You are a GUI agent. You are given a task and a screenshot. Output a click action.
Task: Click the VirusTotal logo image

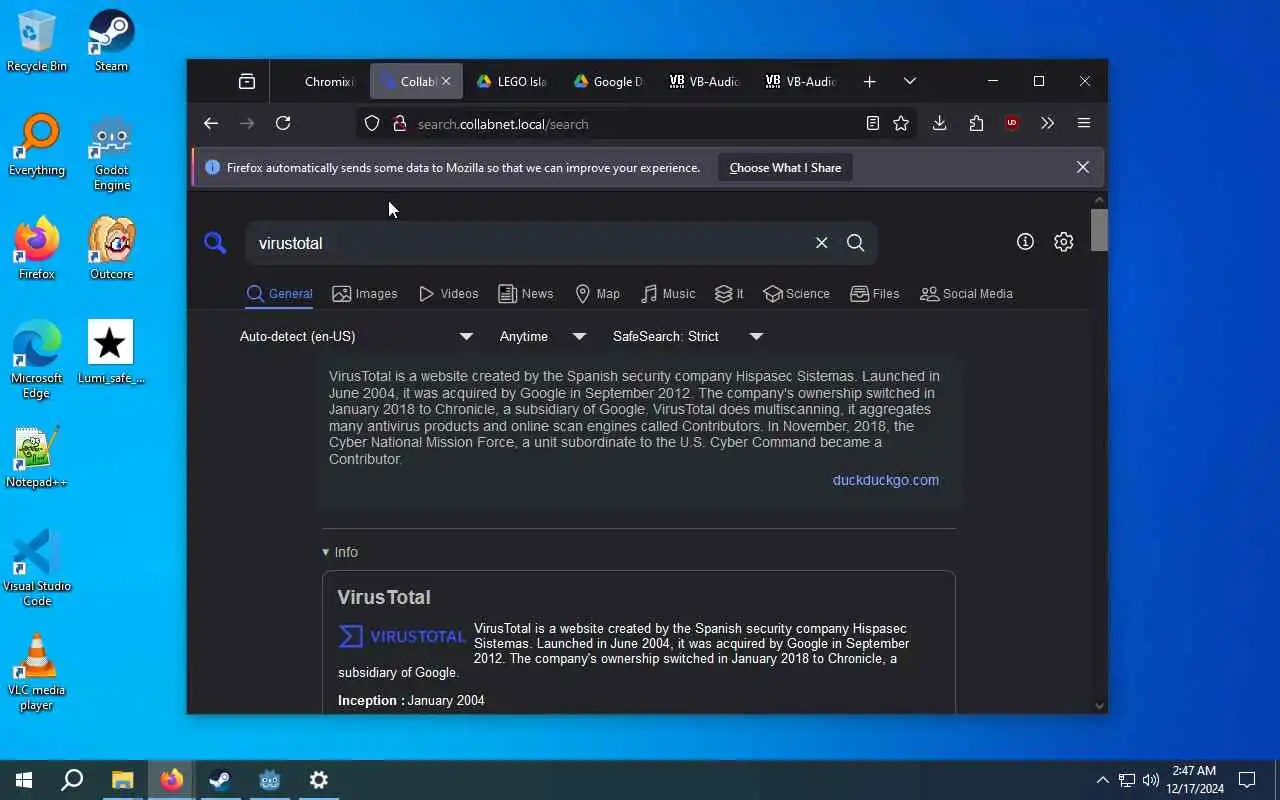pos(402,636)
